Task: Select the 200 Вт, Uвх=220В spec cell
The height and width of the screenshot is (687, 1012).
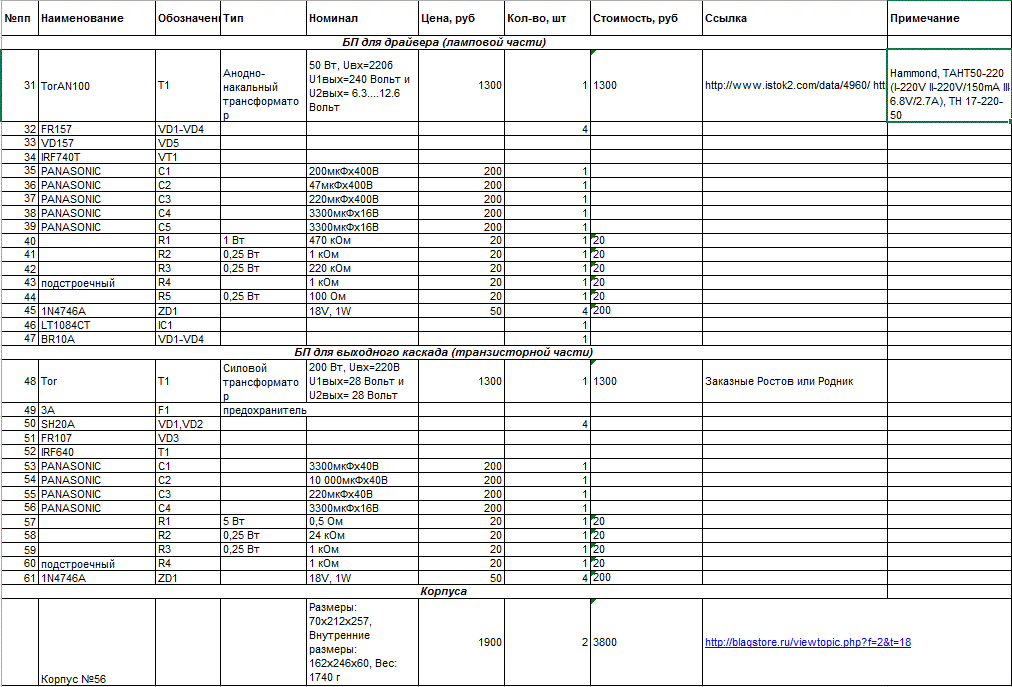Action: point(363,381)
